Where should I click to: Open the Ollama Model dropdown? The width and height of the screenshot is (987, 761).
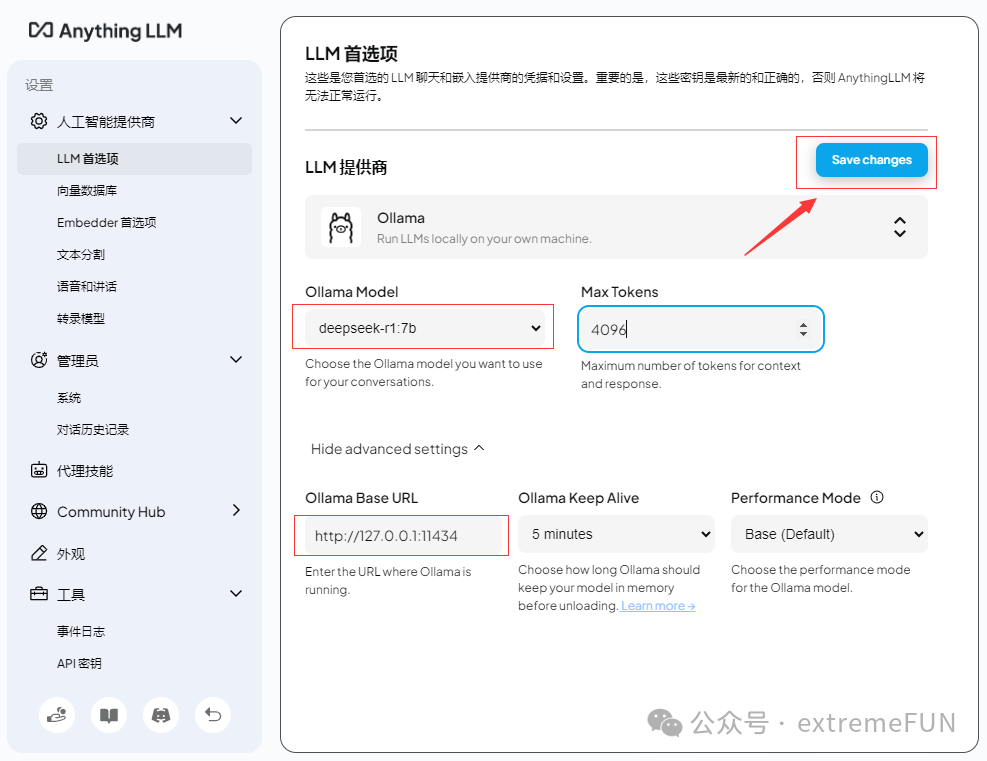(425, 328)
